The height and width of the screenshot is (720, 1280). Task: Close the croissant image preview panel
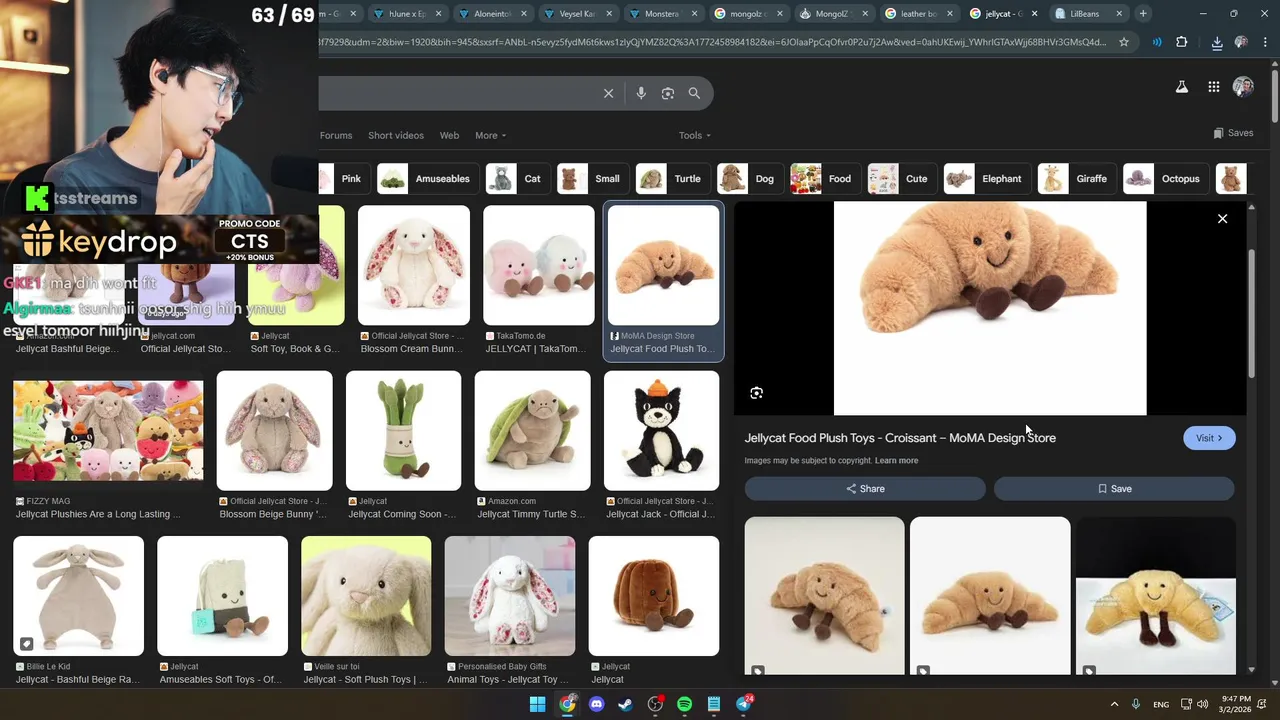(1222, 218)
